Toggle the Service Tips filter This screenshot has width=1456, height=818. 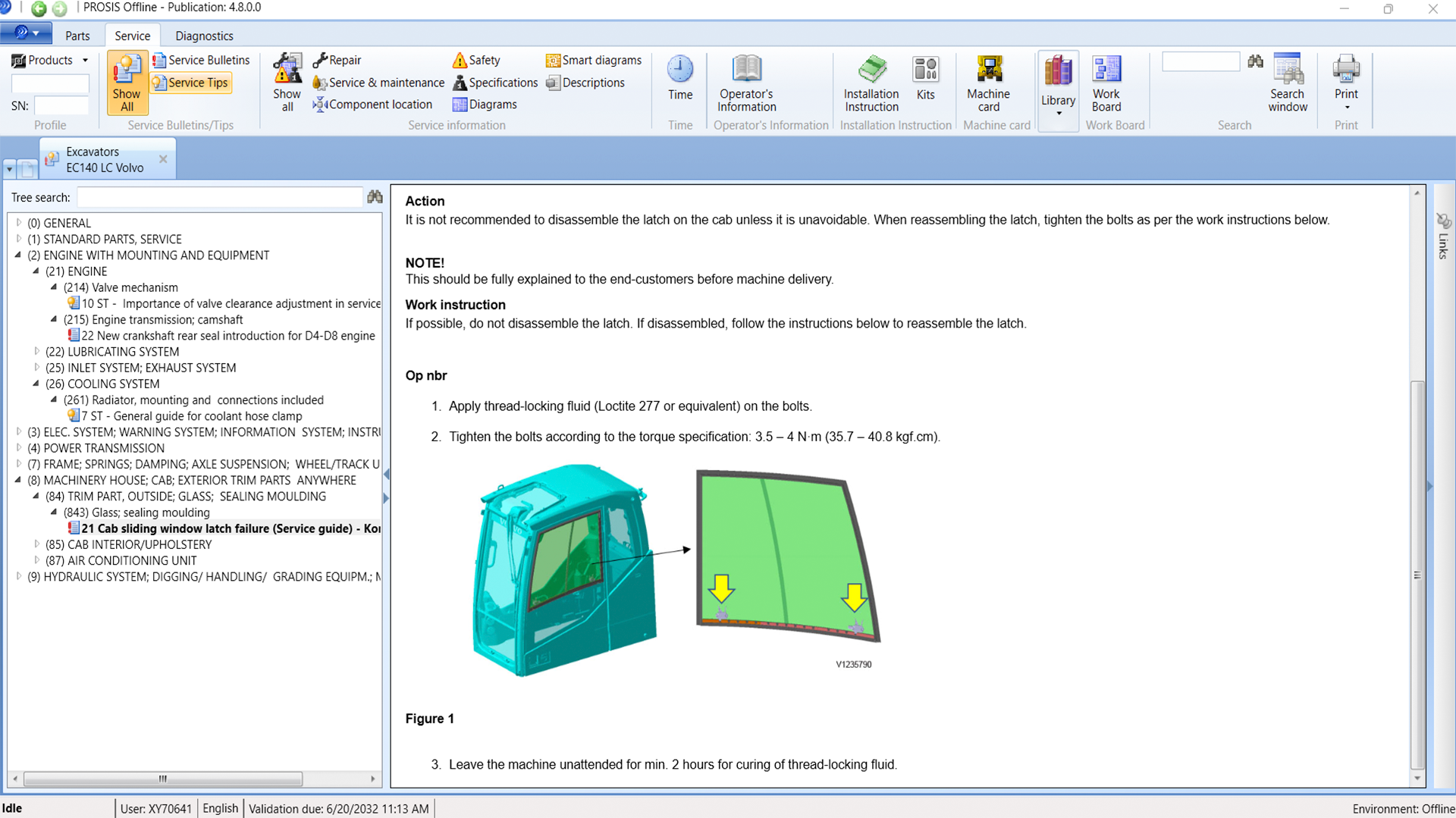pos(191,83)
